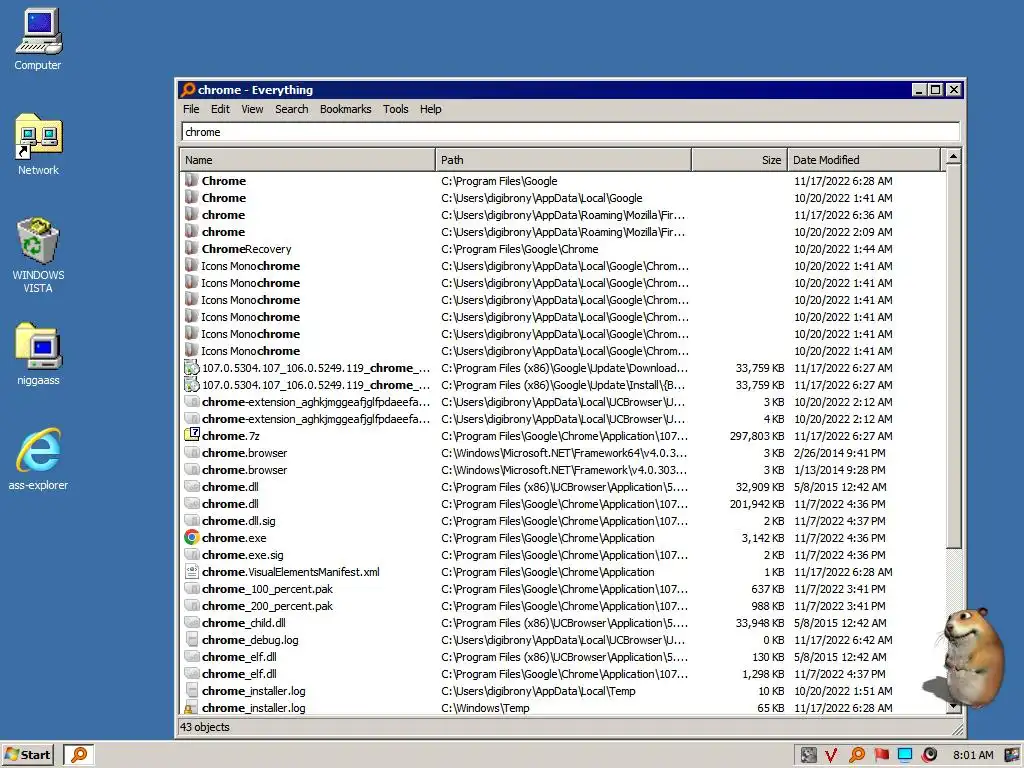This screenshot has width=1024, height=768.
Task: Select the chrome.exe Chrome logo icon
Action: pos(191,537)
